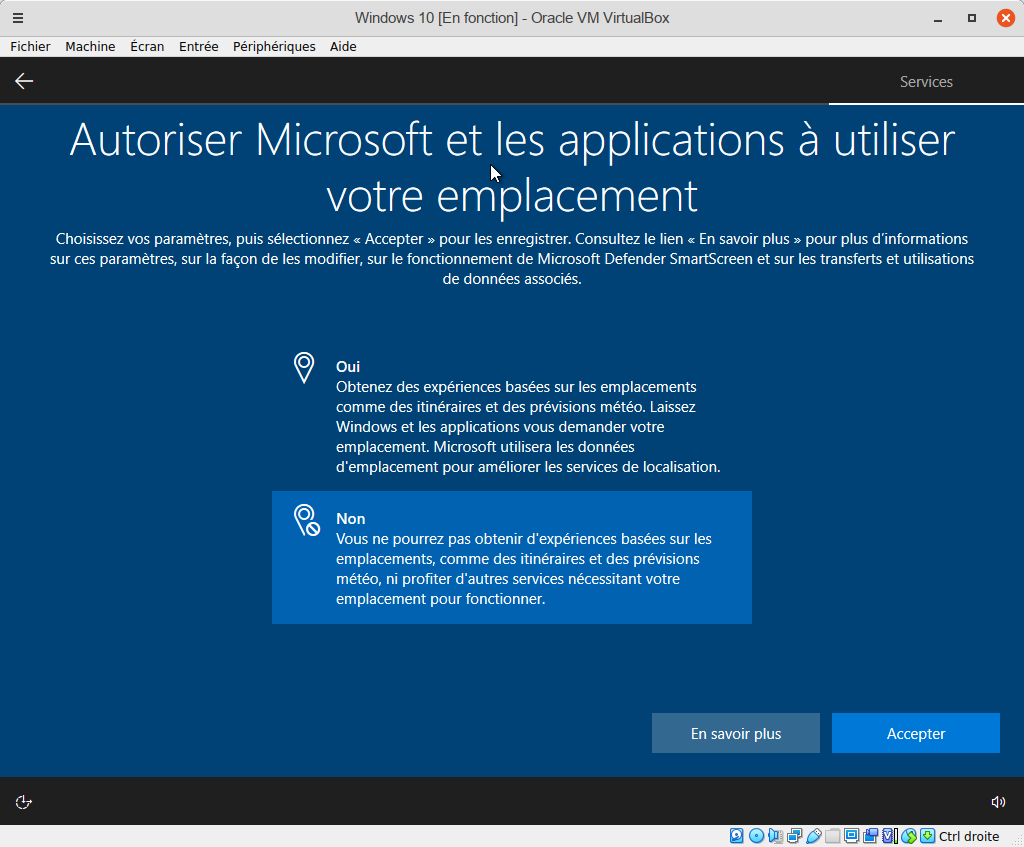Image resolution: width=1024 pixels, height=847 pixels.
Task: Open the hamburger window menu in title bar
Action: 18,18
